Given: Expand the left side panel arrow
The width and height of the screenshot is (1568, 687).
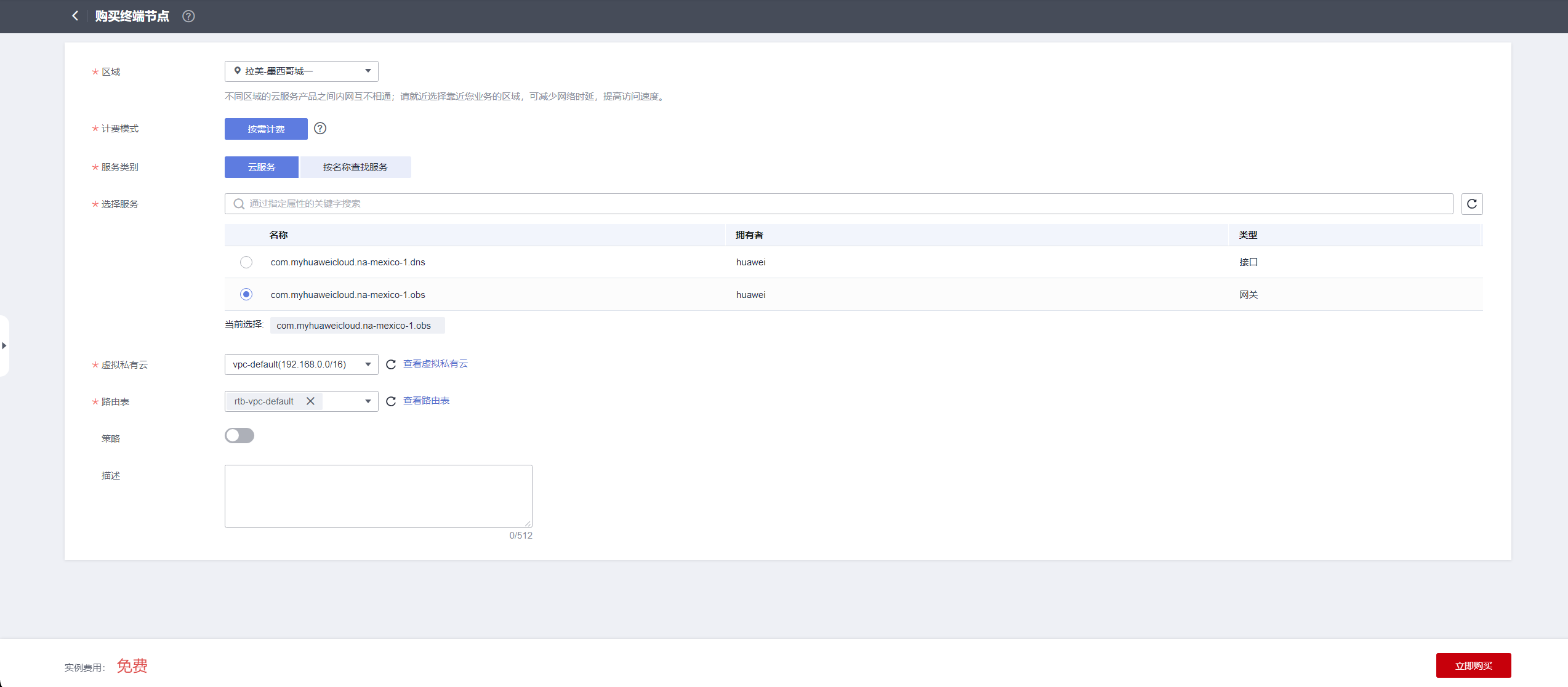Looking at the screenshot, I should 4,345.
